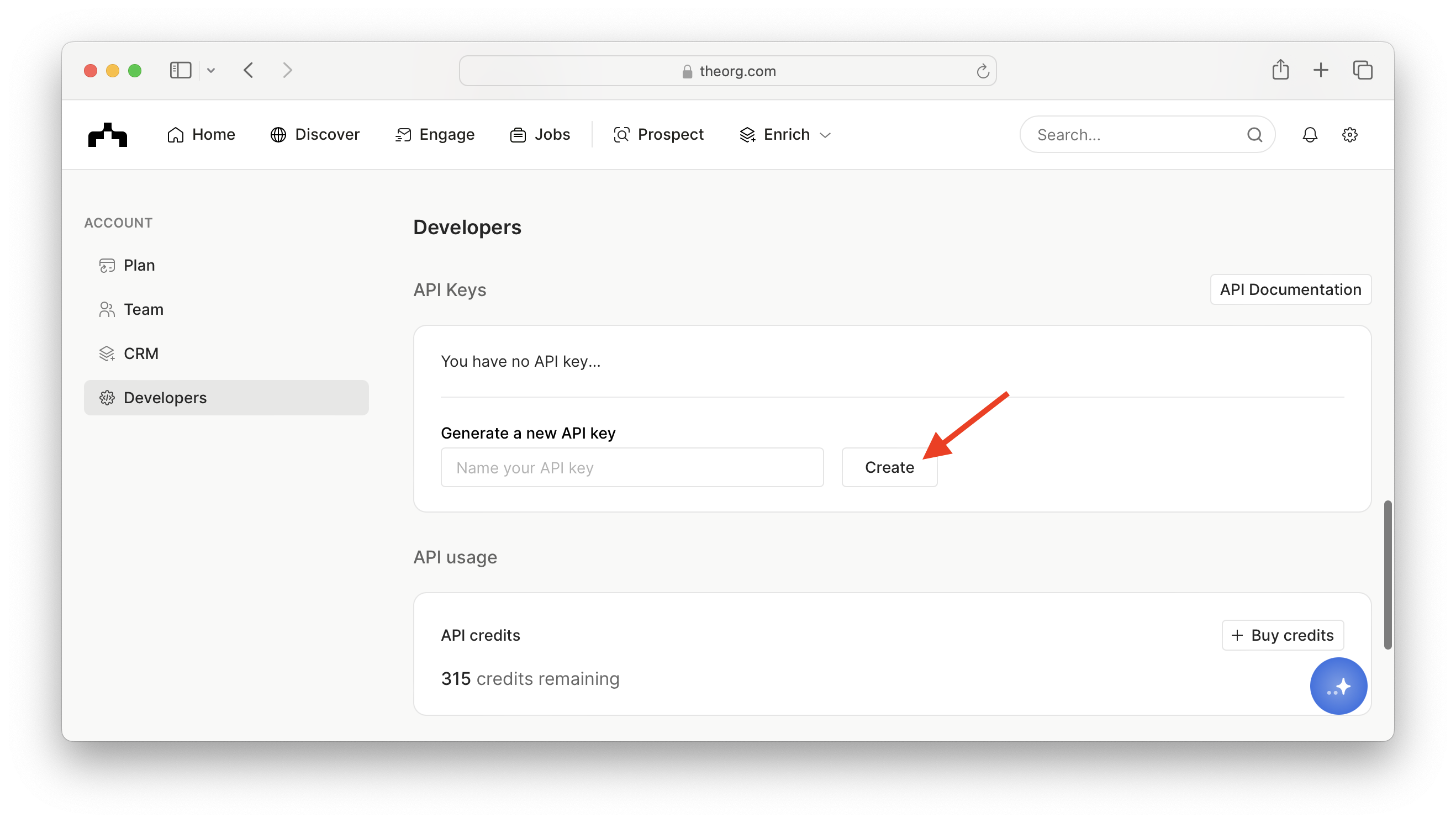The height and width of the screenshot is (823, 1456).
Task: Click the Safari share icon
Action: tap(1280, 70)
